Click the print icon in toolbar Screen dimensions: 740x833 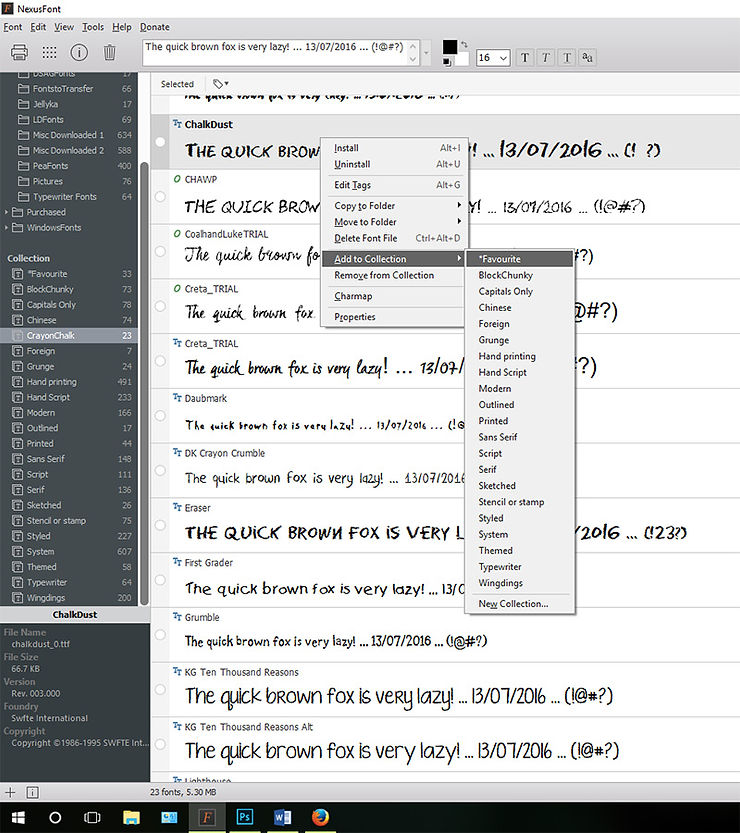click(x=19, y=52)
